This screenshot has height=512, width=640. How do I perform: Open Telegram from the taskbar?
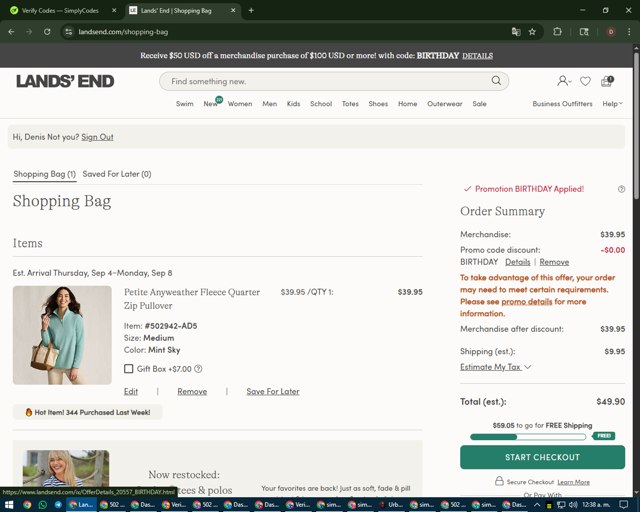[x=58, y=505]
